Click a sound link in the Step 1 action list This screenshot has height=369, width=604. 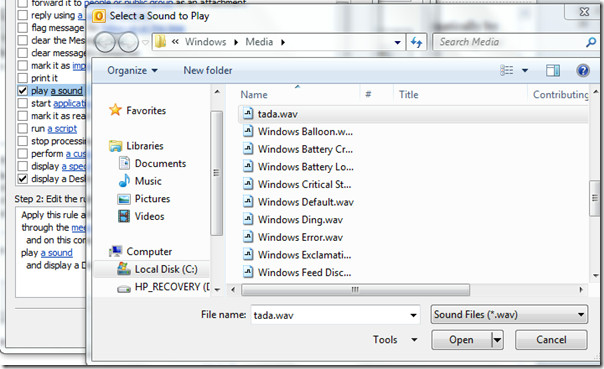tap(67, 91)
